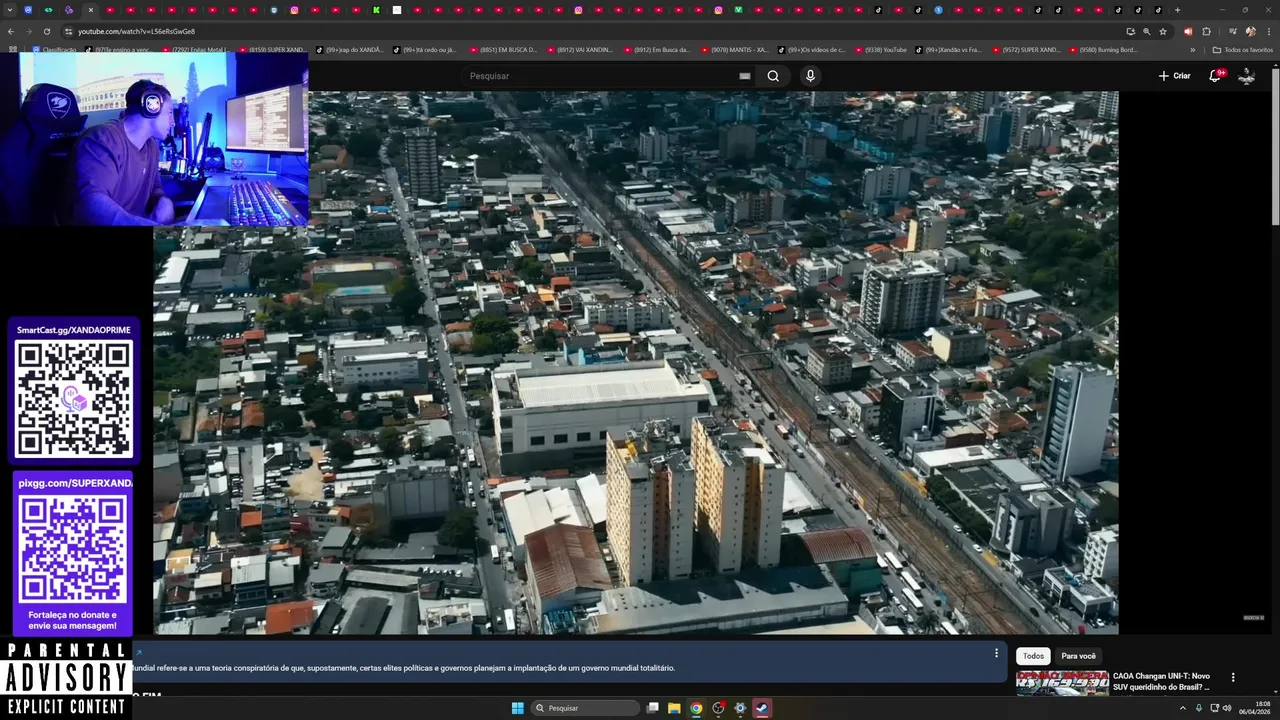
Task: Open the media control icon in browser toolbar
Action: tap(1232, 31)
